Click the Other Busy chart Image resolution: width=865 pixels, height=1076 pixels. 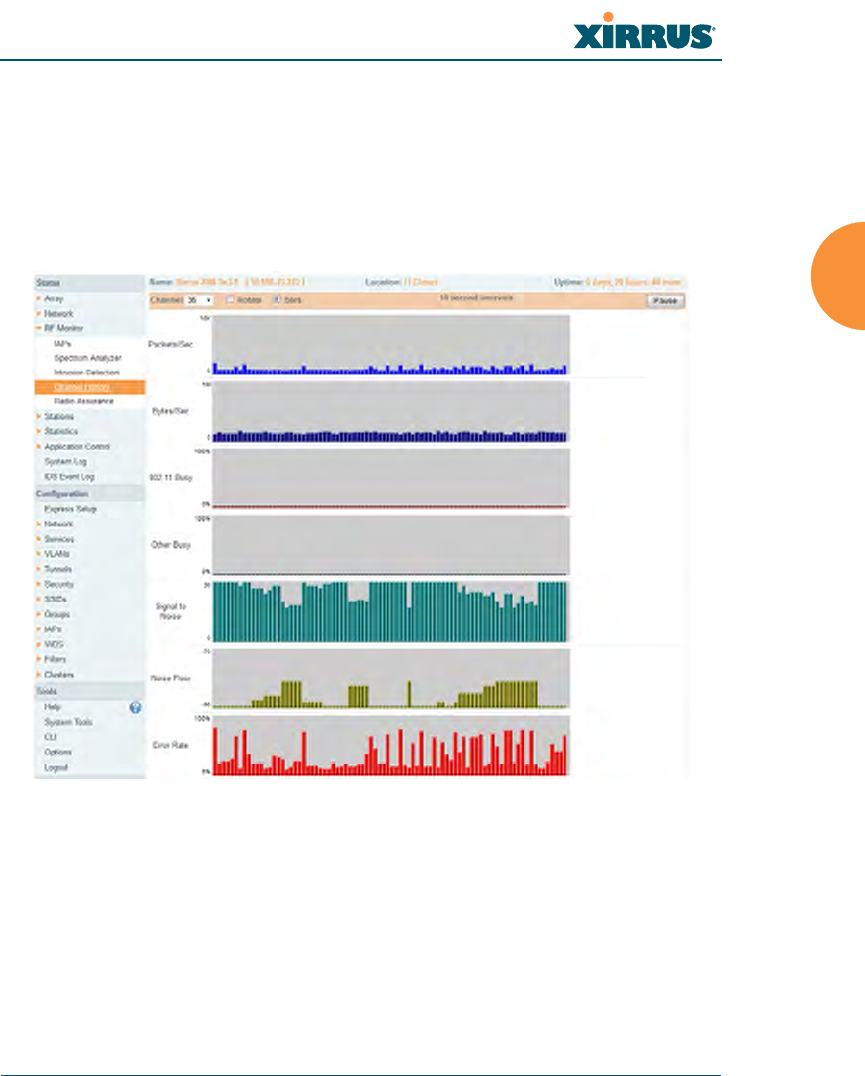tap(390, 545)
